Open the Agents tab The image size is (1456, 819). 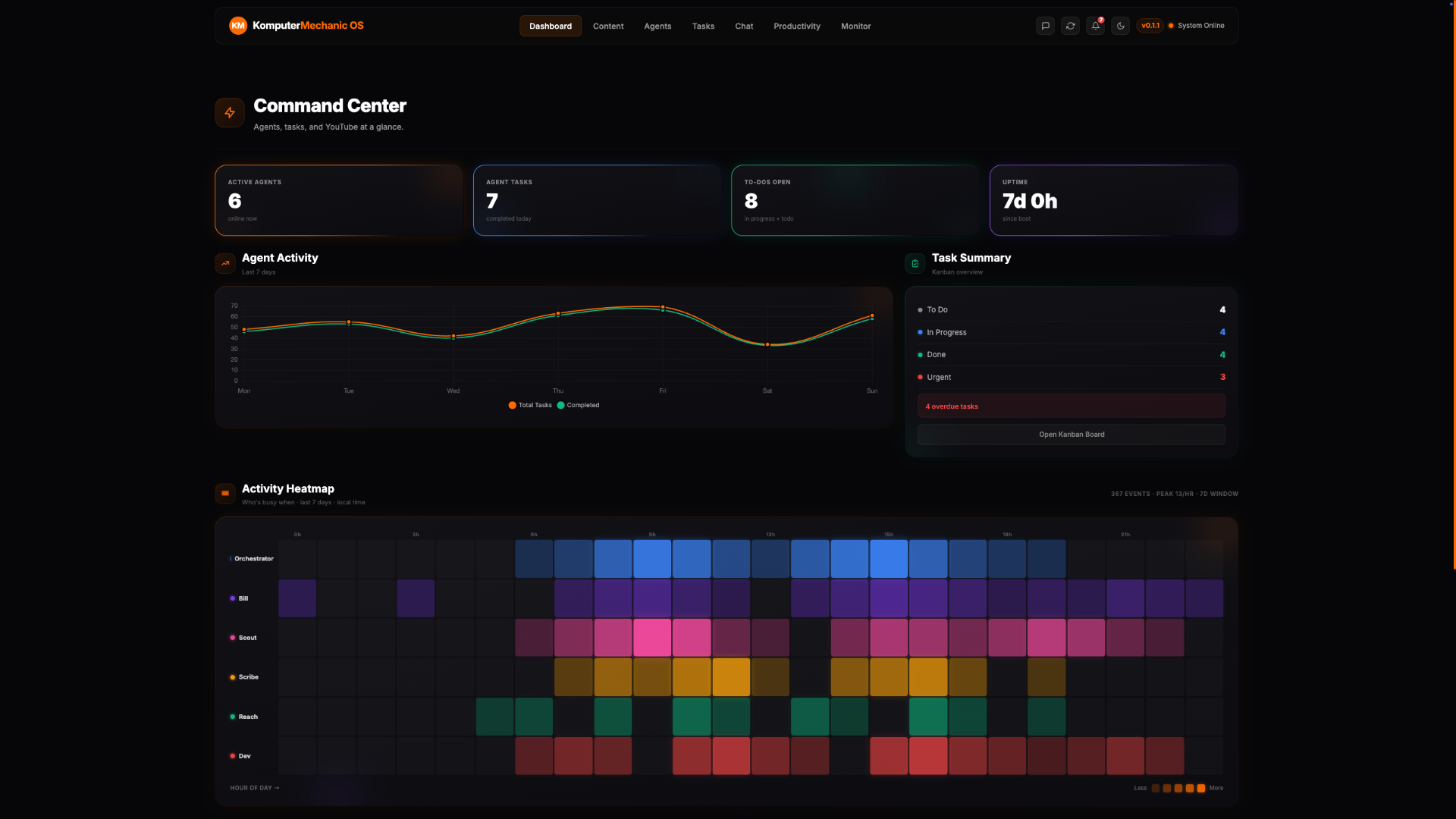click(x=657, y=26)
